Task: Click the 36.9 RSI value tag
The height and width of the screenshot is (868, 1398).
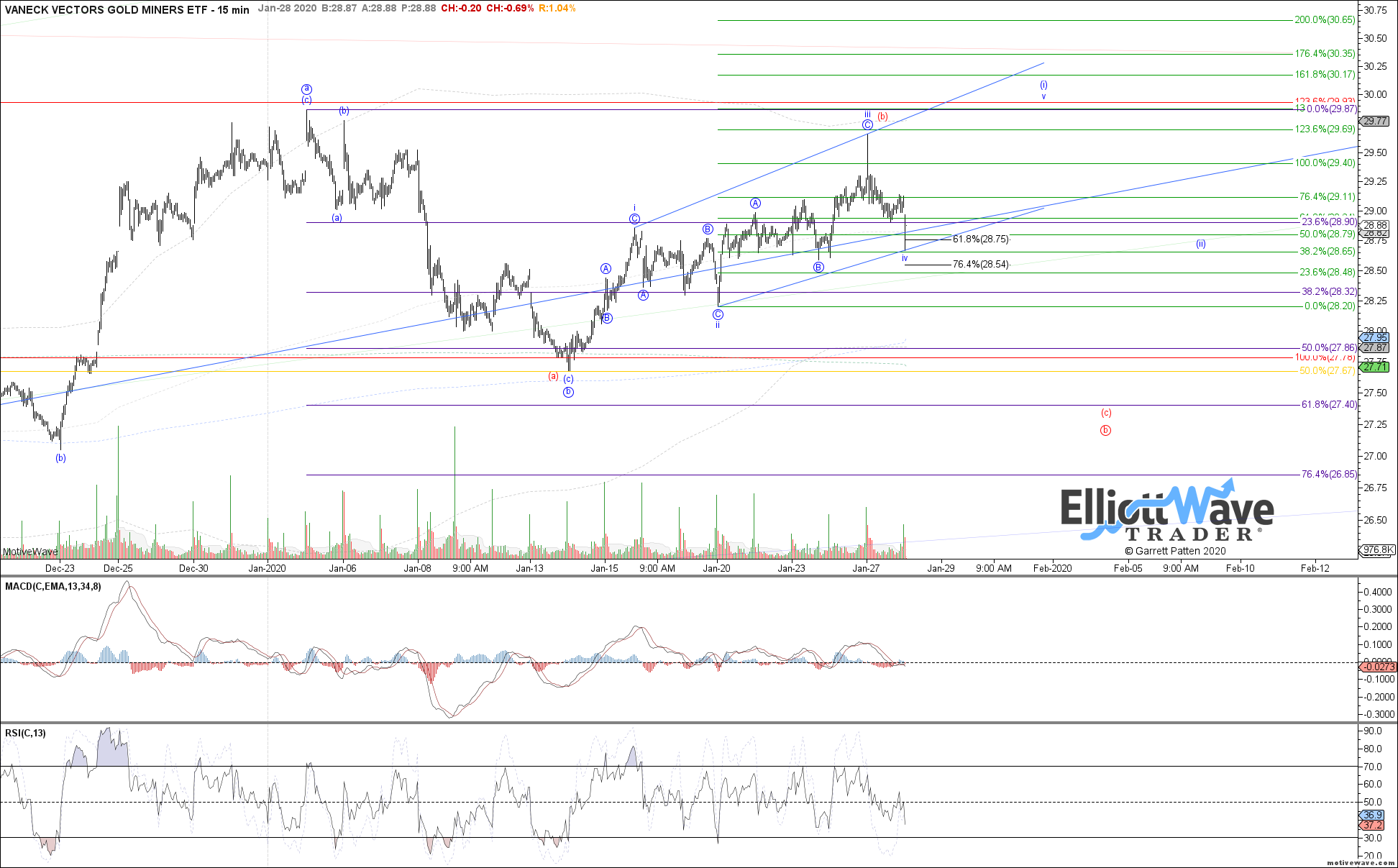Action: tap(1372, 816)
